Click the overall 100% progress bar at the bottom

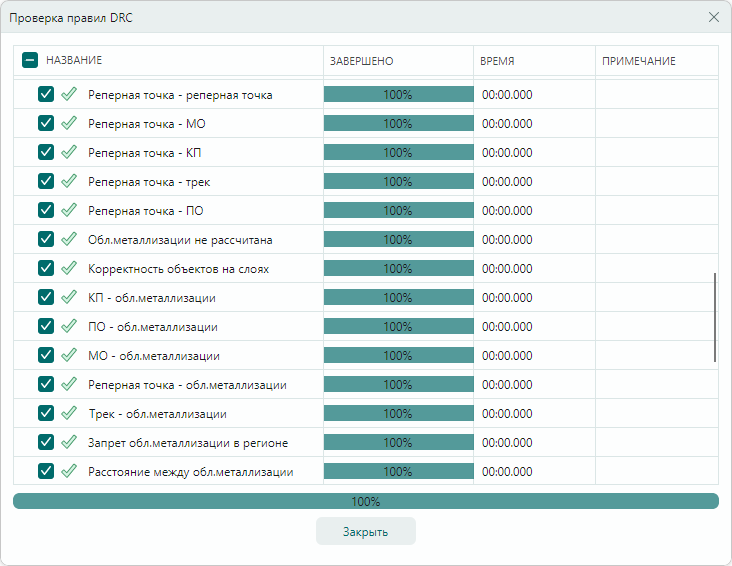[366, 501]
